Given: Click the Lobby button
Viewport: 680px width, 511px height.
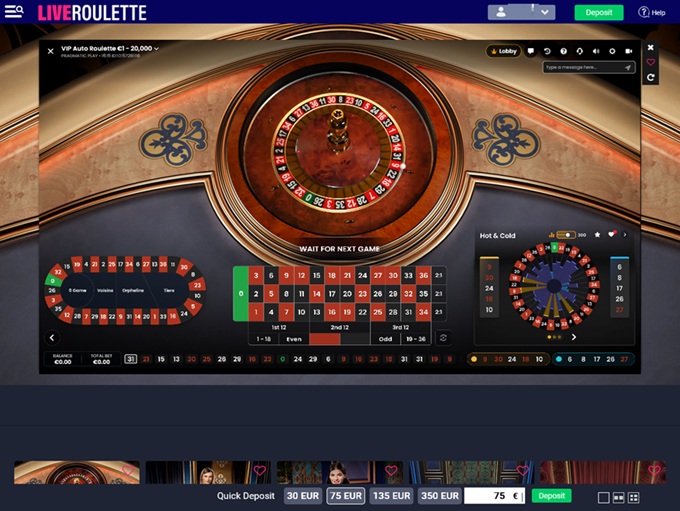Looking at the screenshot, I should [503, 51].
